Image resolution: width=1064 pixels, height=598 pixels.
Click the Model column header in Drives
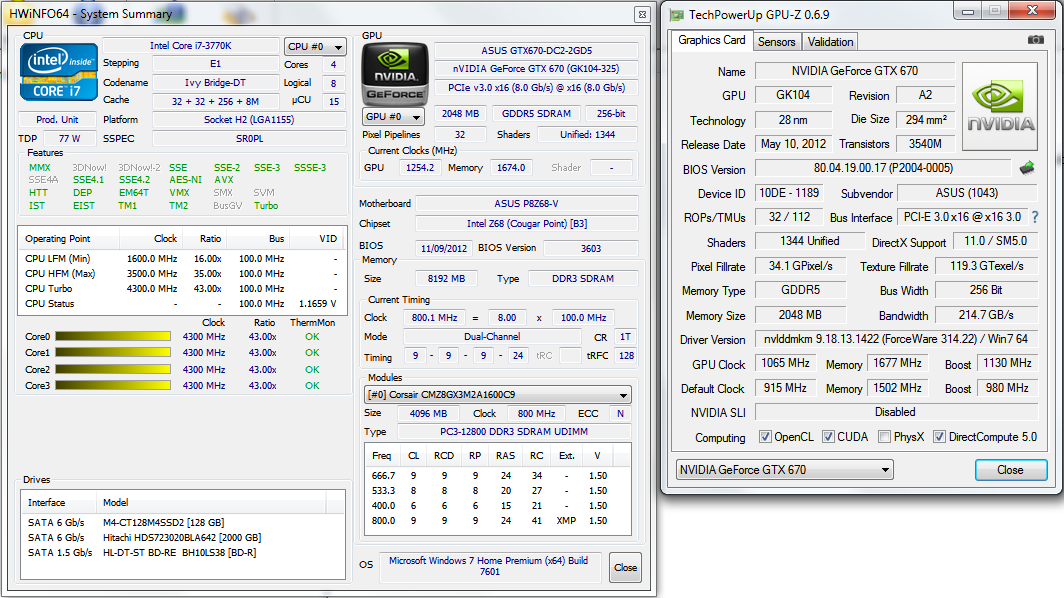[x=211, y=502]
